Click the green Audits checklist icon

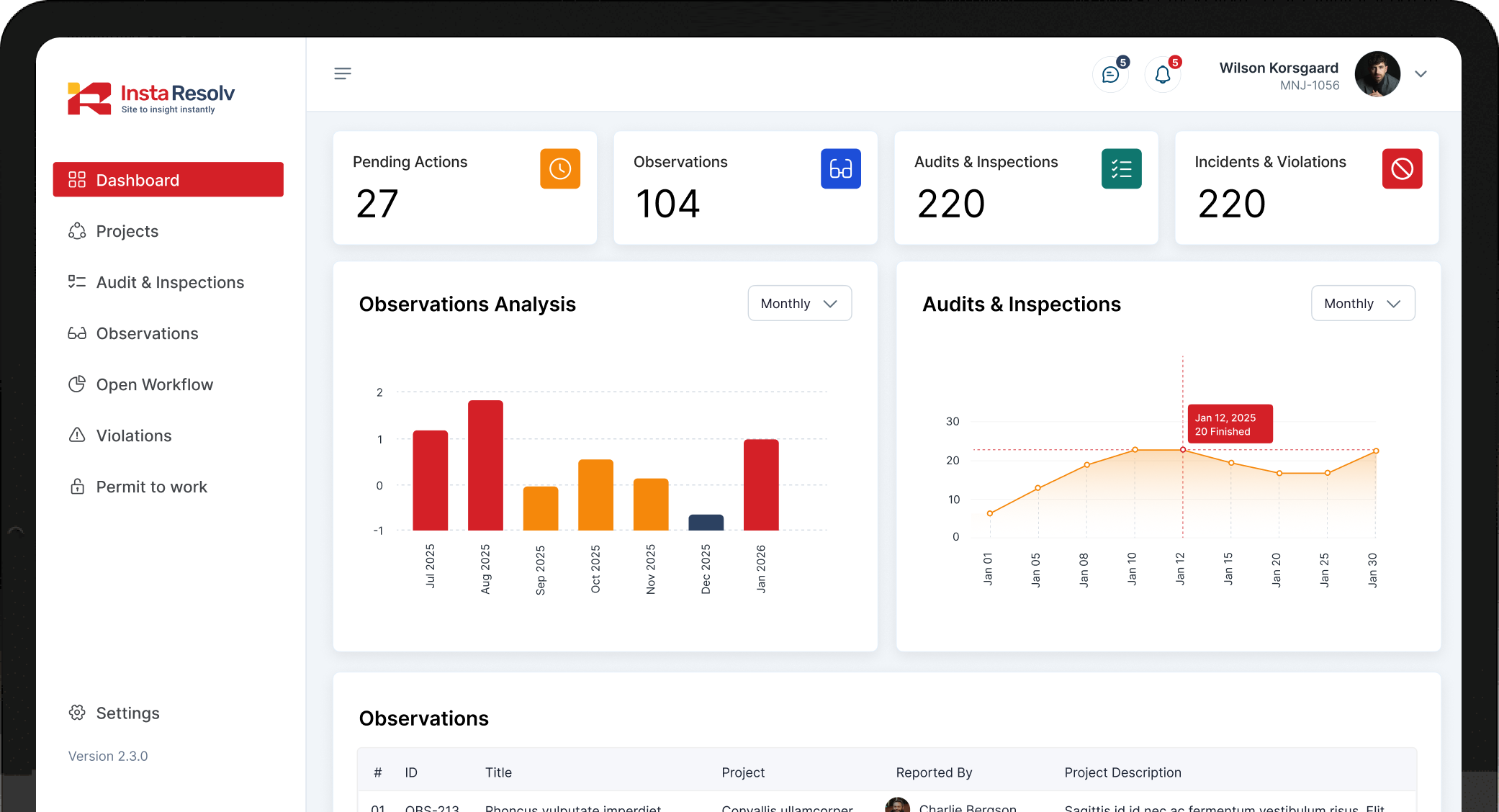click(x=1121, y=168)
